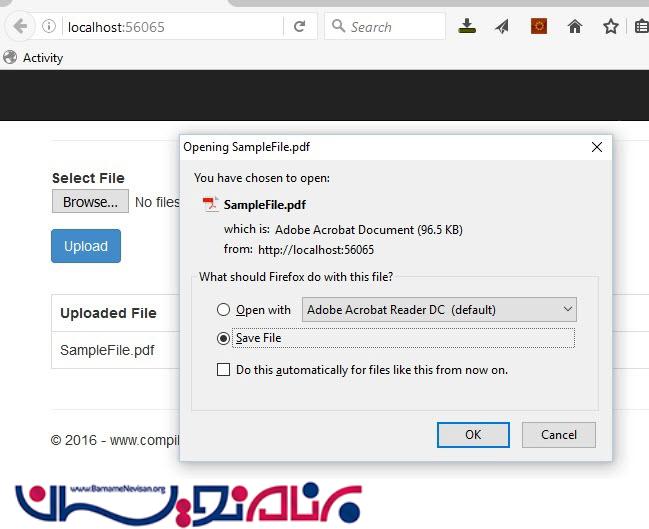649x529 pixels.
Task: Click the search magnifier icon
Action: pos(338,26)
